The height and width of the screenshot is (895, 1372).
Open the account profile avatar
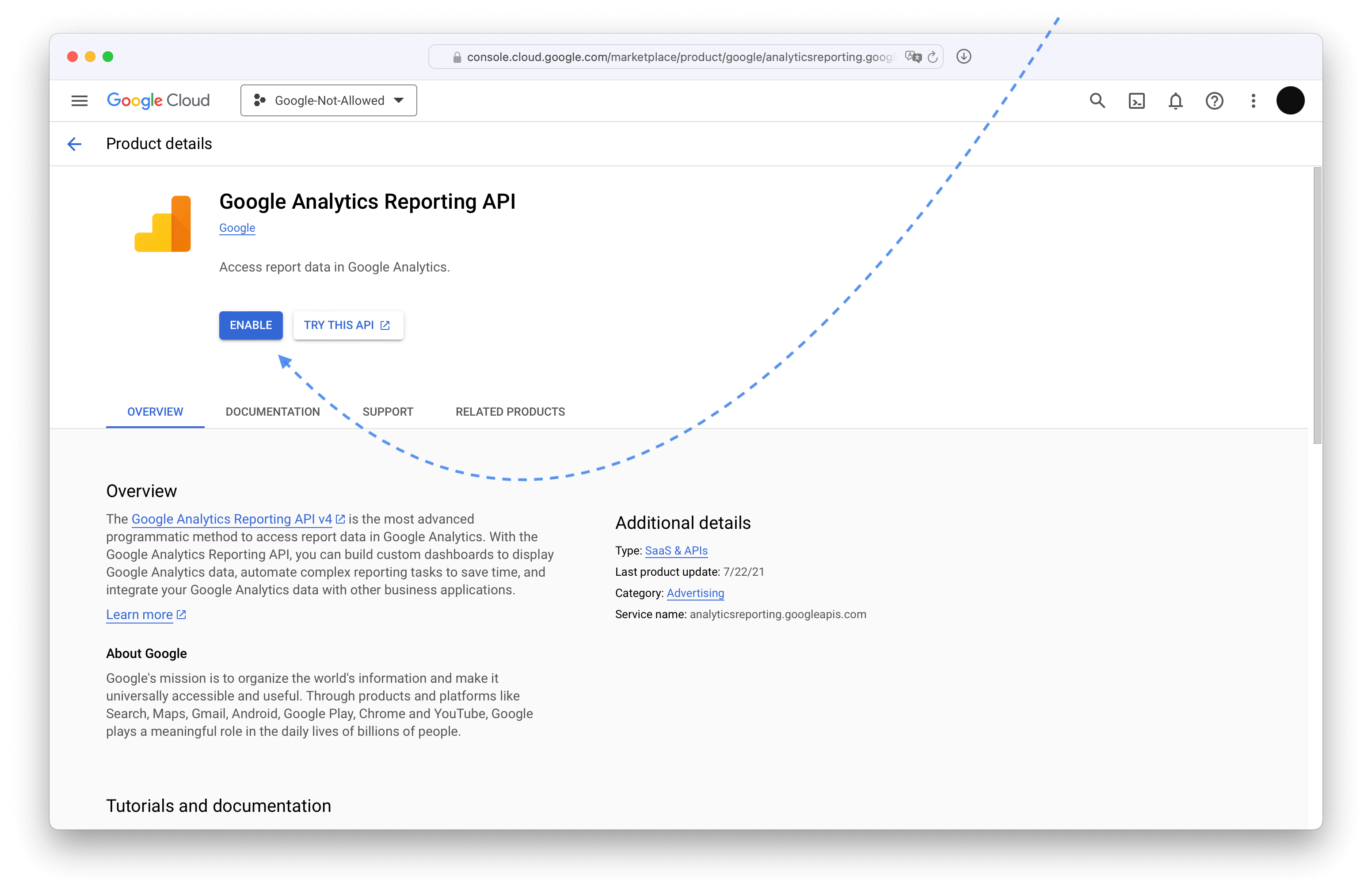1290,101
